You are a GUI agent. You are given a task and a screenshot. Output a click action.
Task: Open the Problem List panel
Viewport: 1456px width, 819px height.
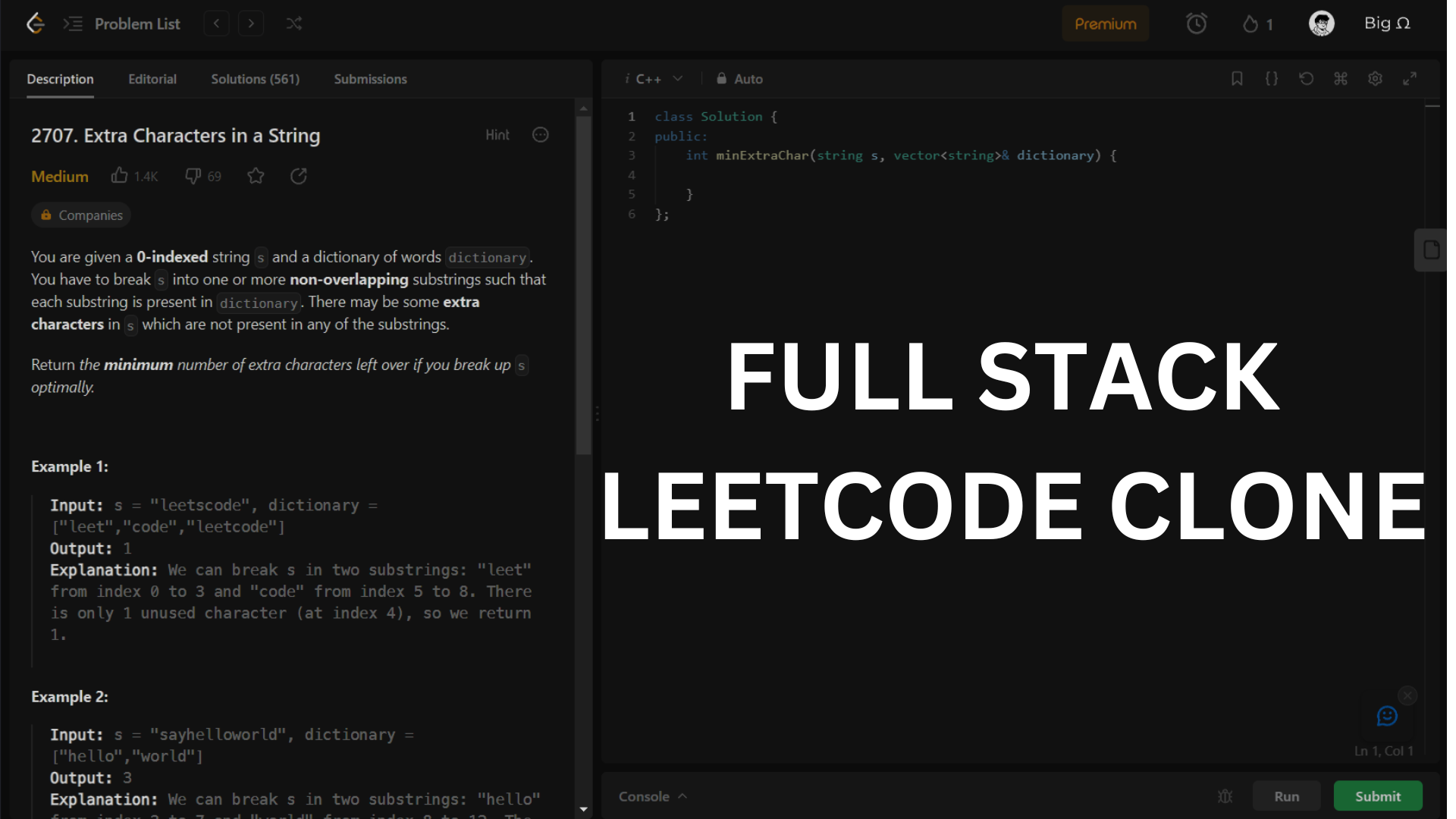pos(122,24)
